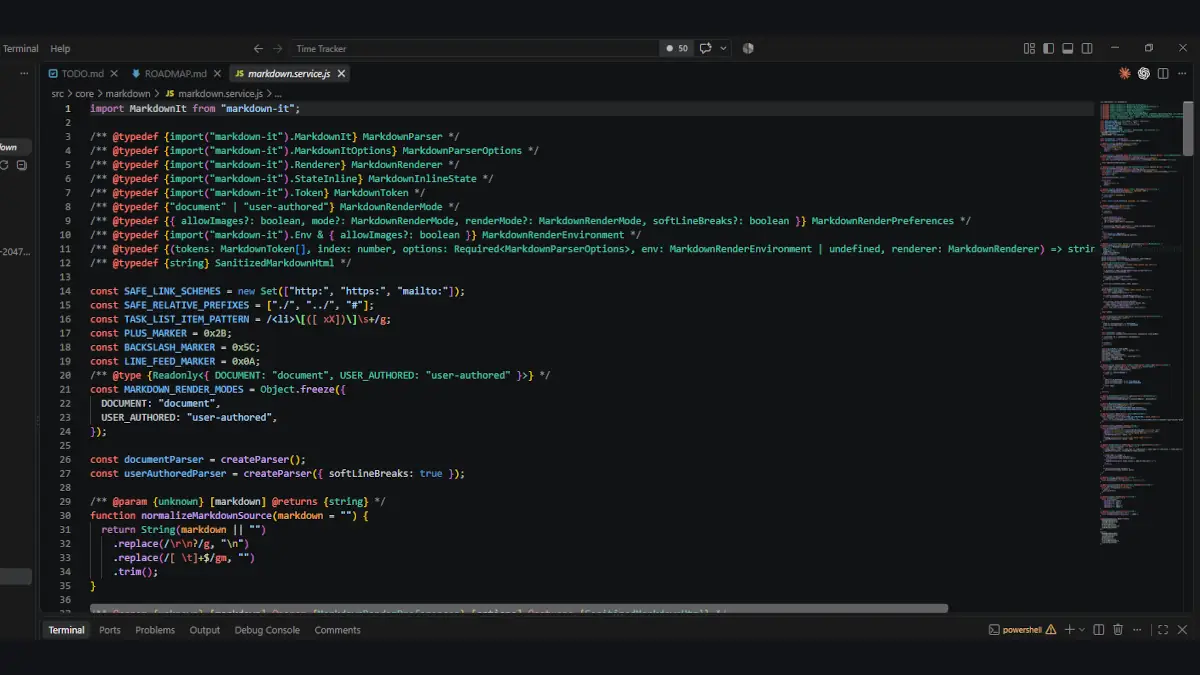
Task: Open terminal panel ellipsis menu
Action: pyautogui.click(x=1137, y=630)
